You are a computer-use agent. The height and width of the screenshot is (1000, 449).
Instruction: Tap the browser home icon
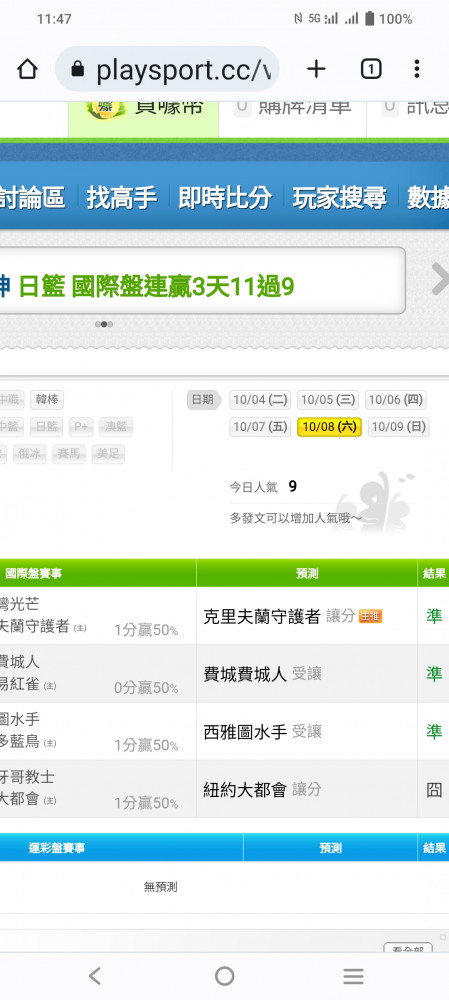coord(27,69)
